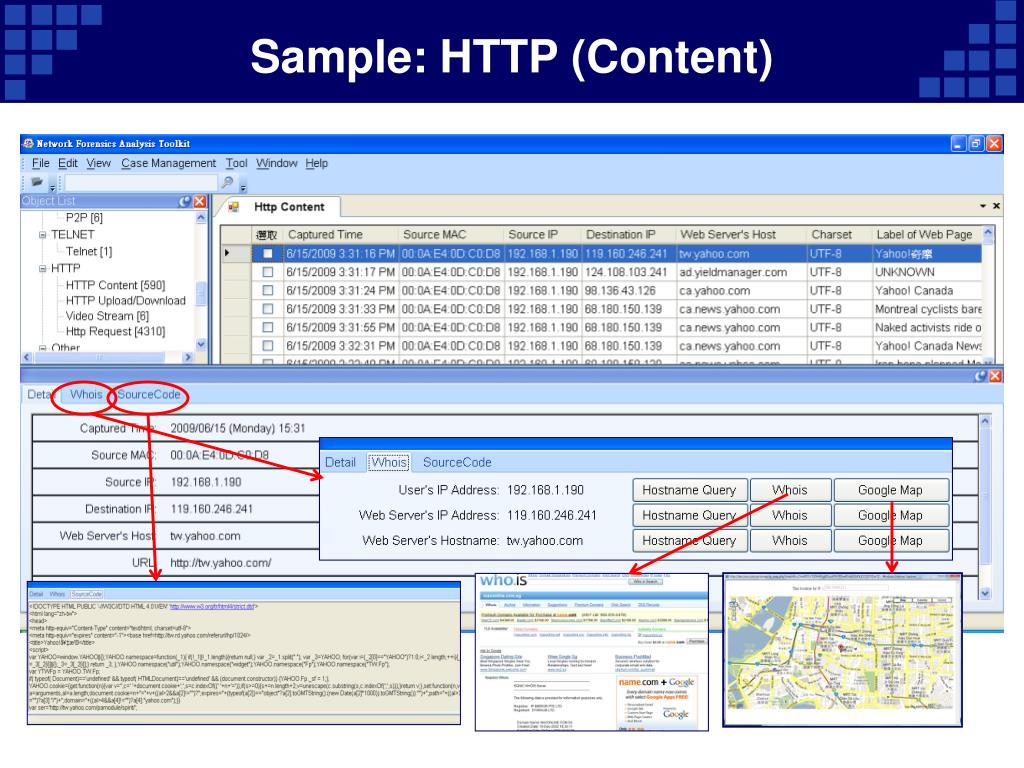
Task: Click the Web Server's Host column header
Action: click(741, 234)
